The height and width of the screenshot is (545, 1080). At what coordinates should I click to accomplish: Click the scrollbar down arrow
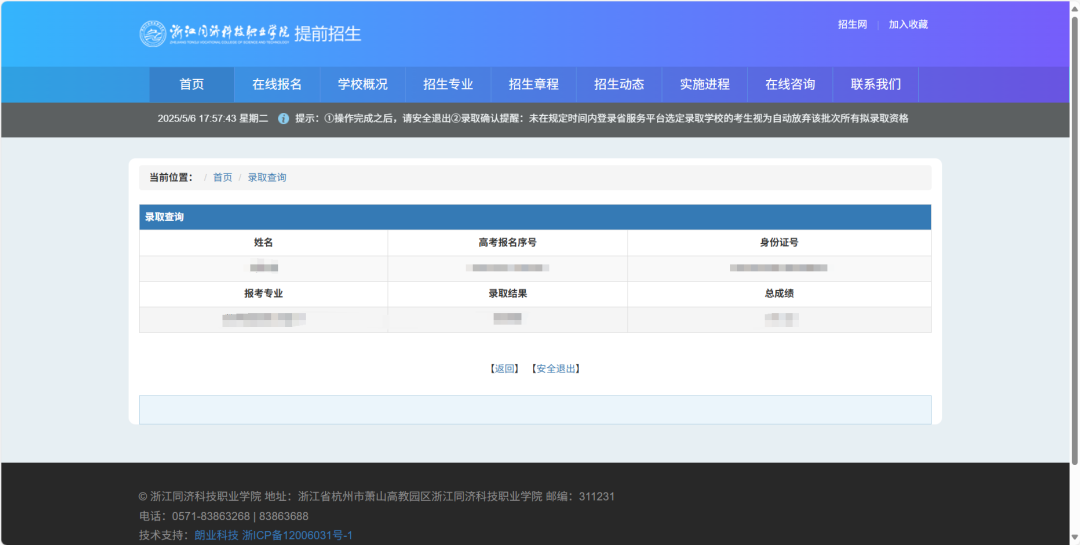tap(1074, 539)
